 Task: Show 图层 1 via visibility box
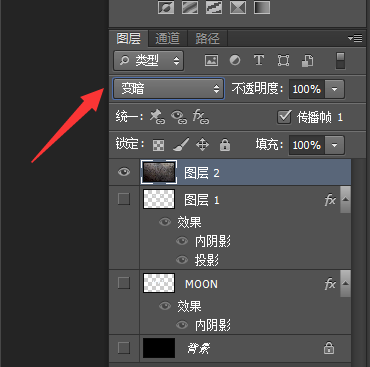coord(124,199)
